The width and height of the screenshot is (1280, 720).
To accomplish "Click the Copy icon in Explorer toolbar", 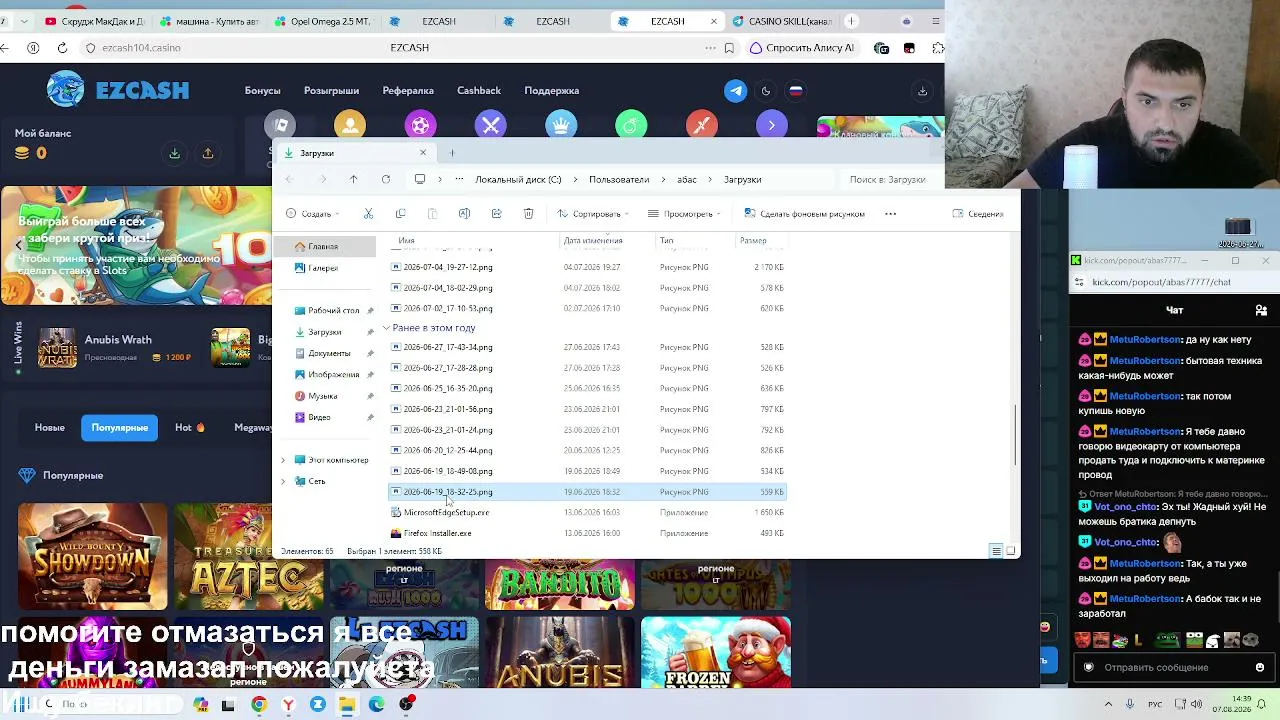I will [x=400, y=214].
